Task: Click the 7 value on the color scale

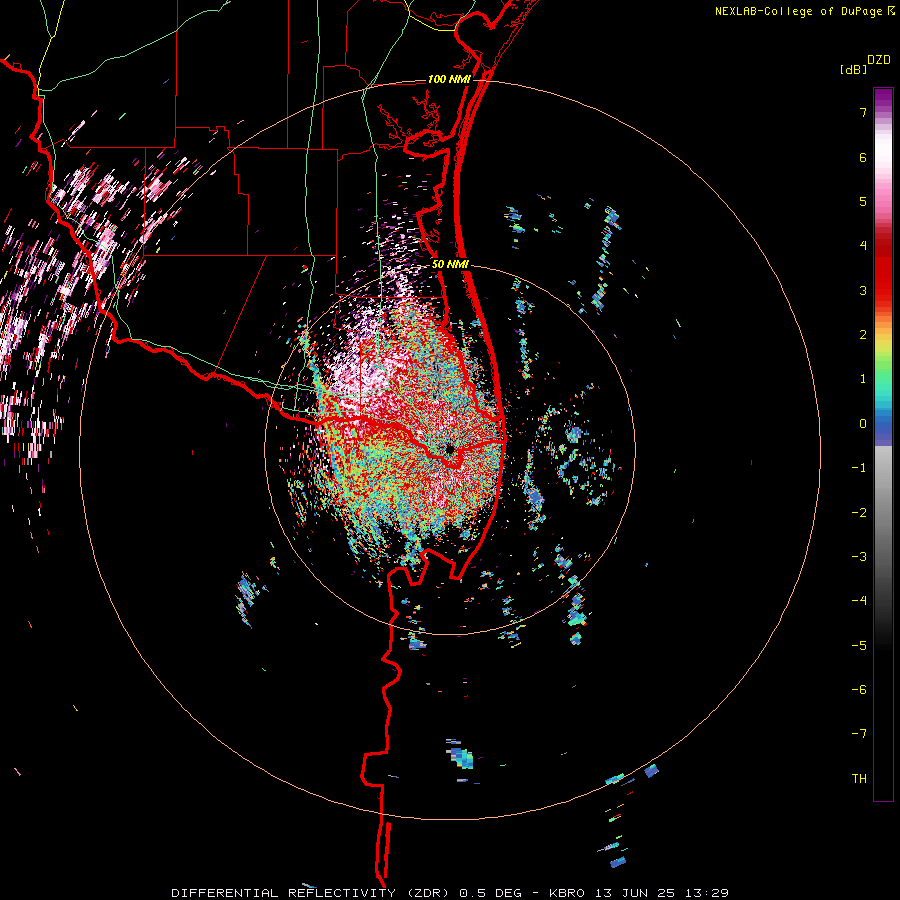Action: [863, 112]
